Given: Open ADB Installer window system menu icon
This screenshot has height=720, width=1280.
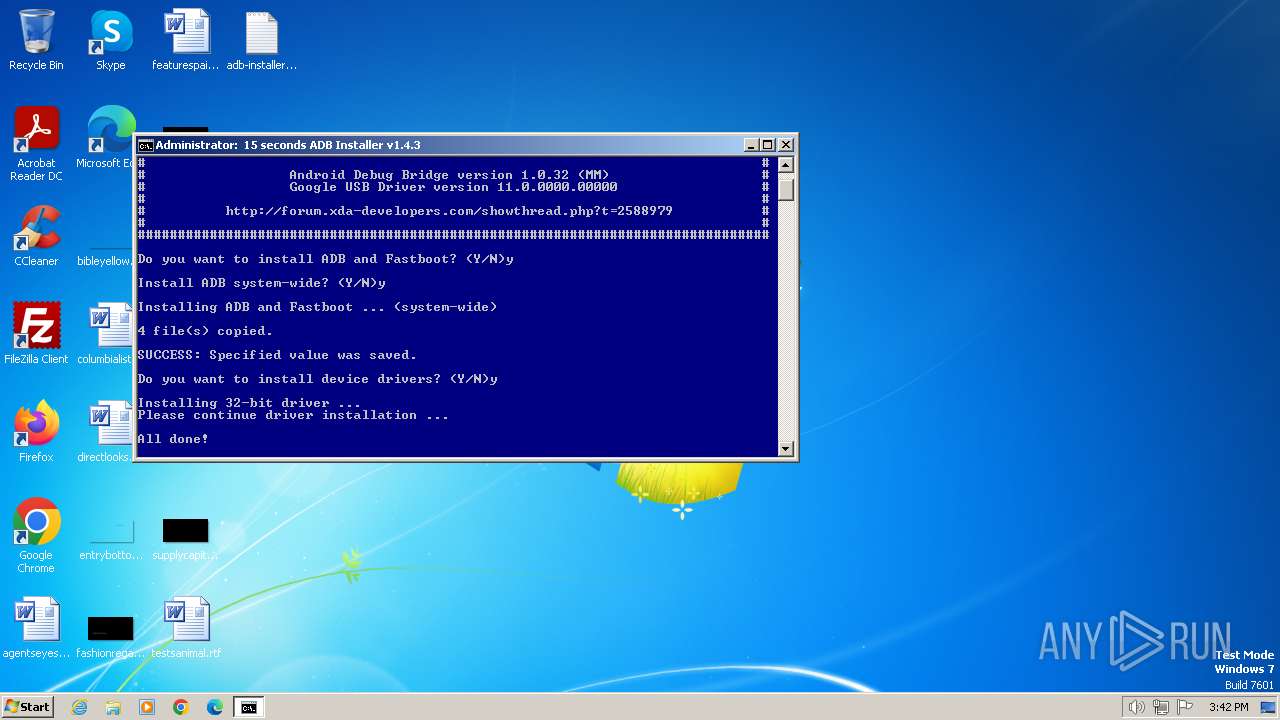Looking at the screenshot, I should 145,145.
